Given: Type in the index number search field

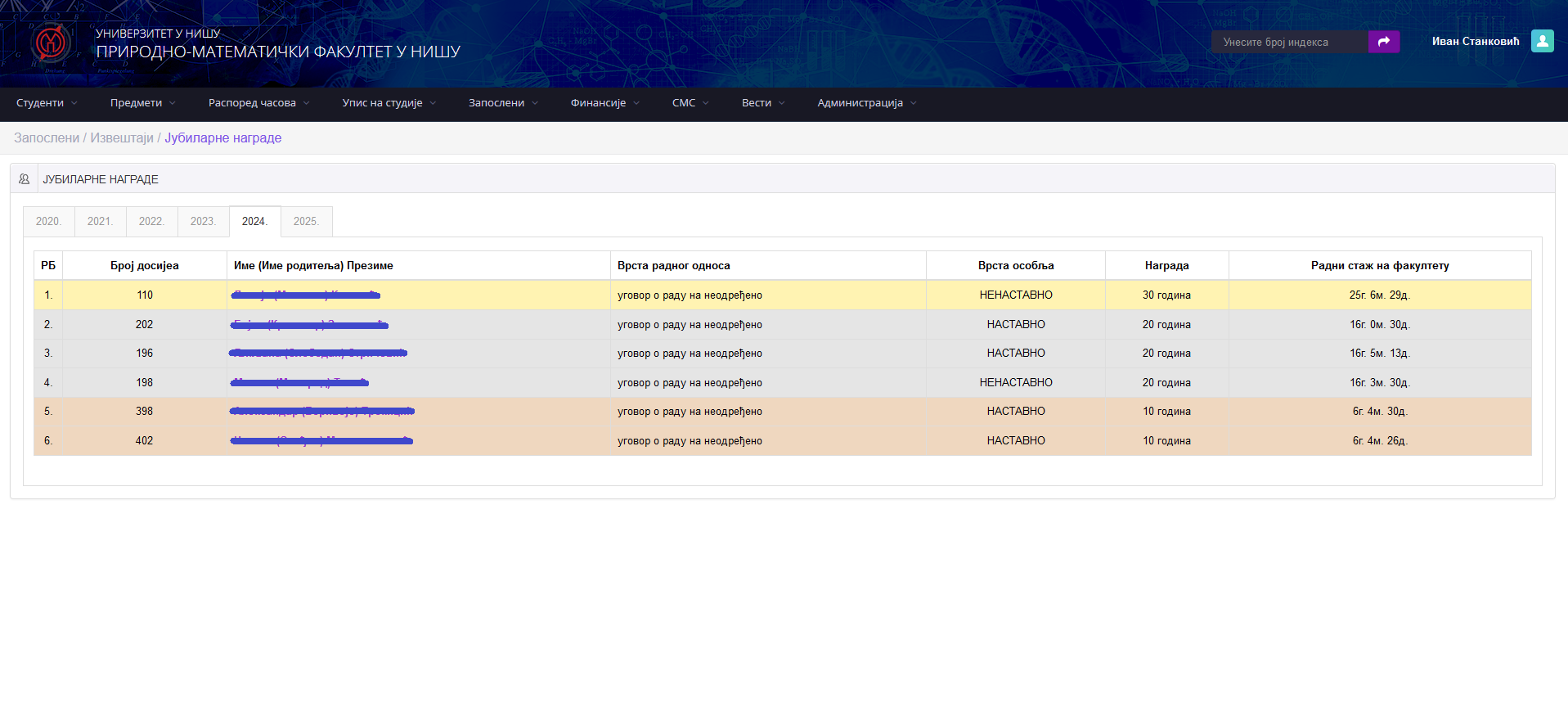Looking at the screenshot, I should coord(1289,42).
